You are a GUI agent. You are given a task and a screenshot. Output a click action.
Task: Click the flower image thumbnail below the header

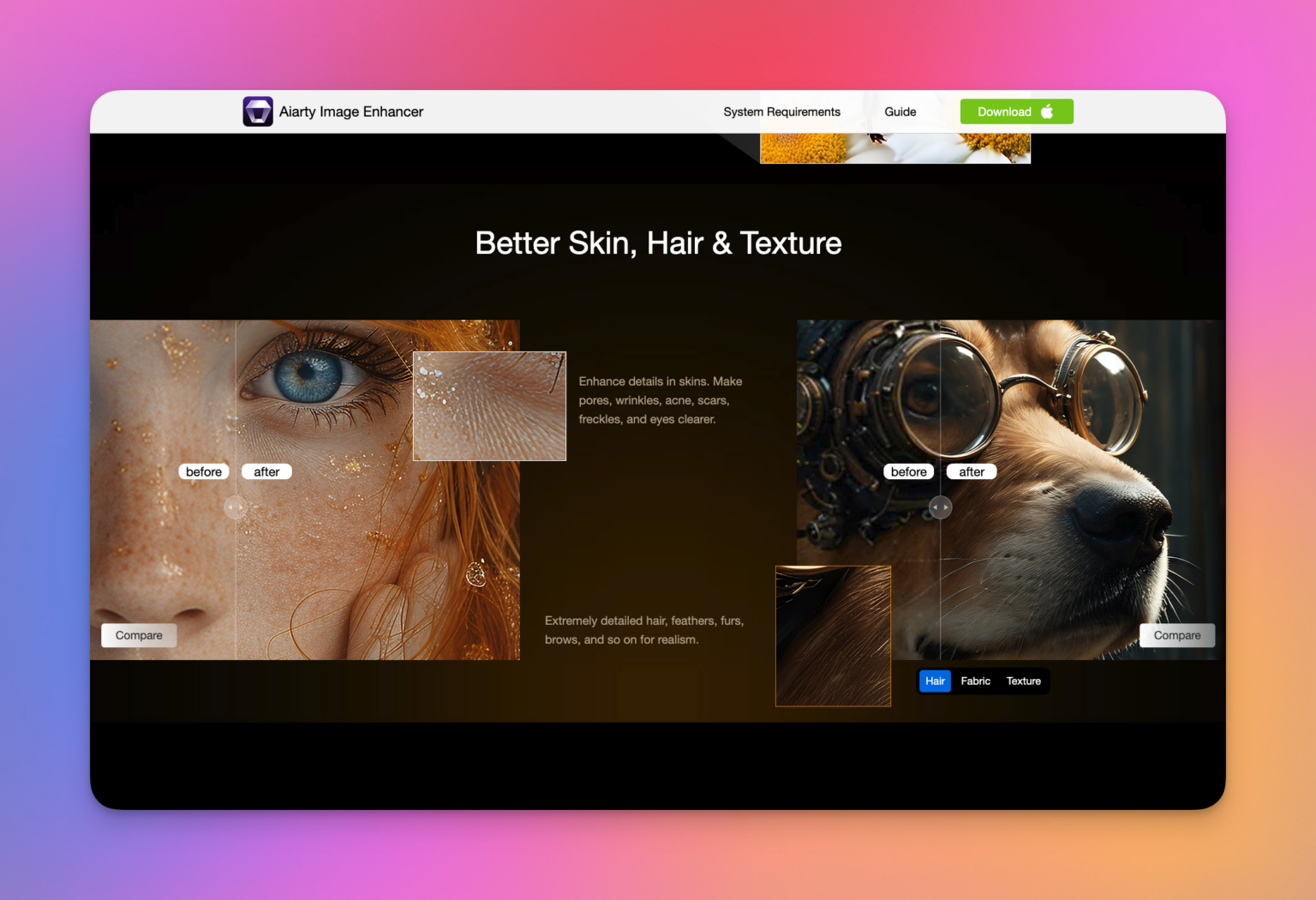point(895,148)
